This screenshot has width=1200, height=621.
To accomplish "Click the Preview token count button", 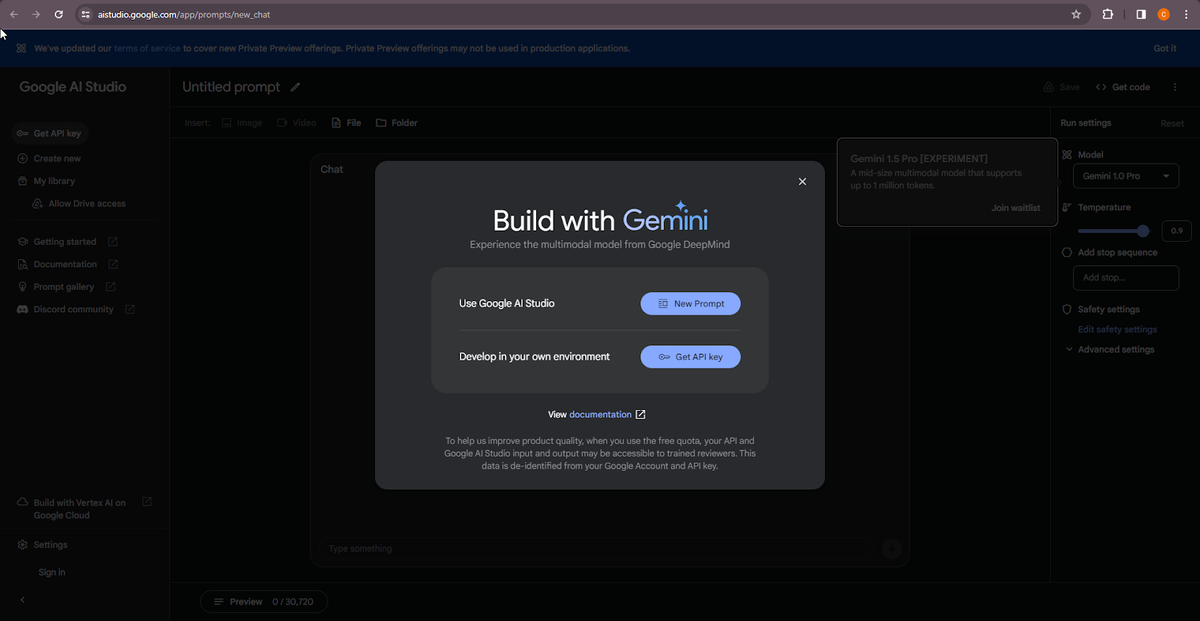I will click(264, 602).
